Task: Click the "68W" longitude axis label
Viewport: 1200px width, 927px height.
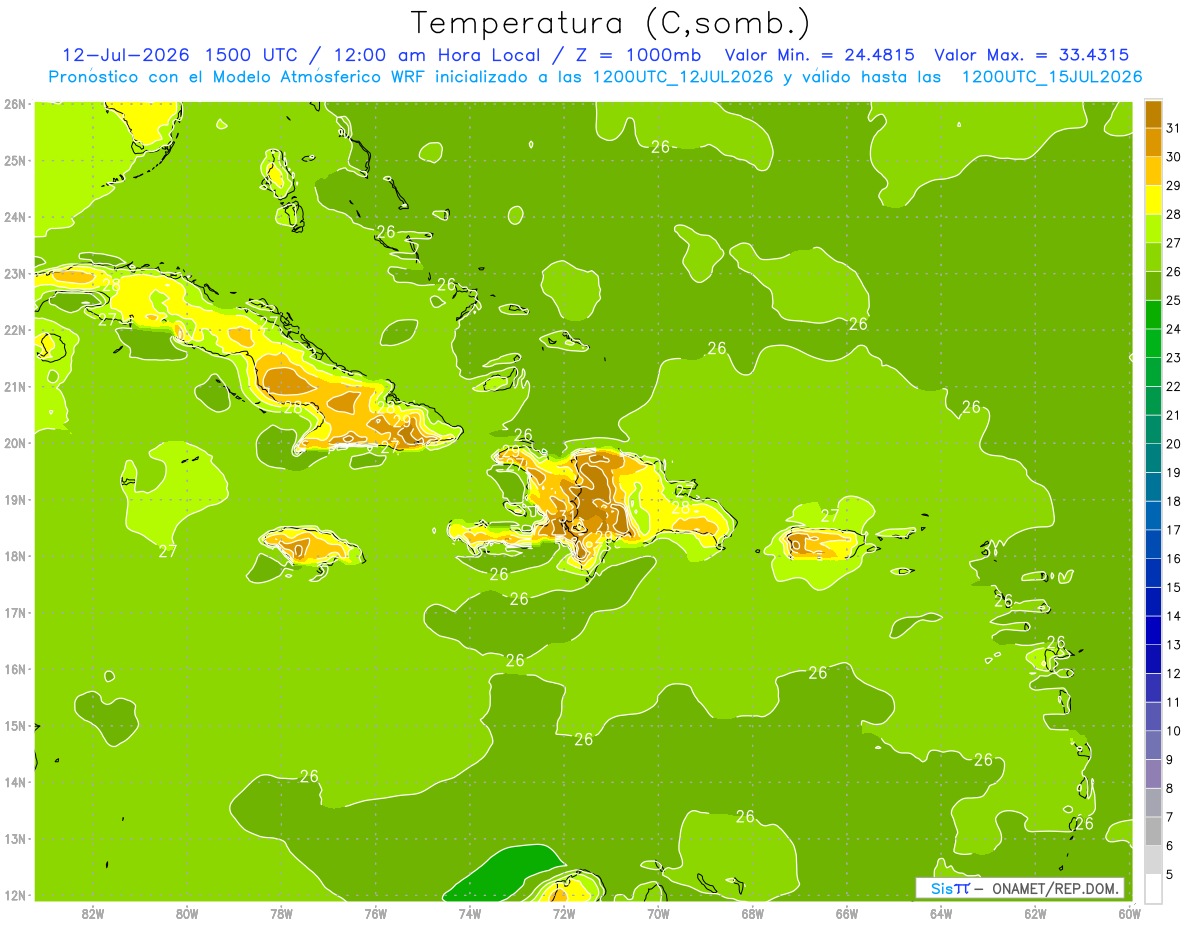Action: pos(752,912)
